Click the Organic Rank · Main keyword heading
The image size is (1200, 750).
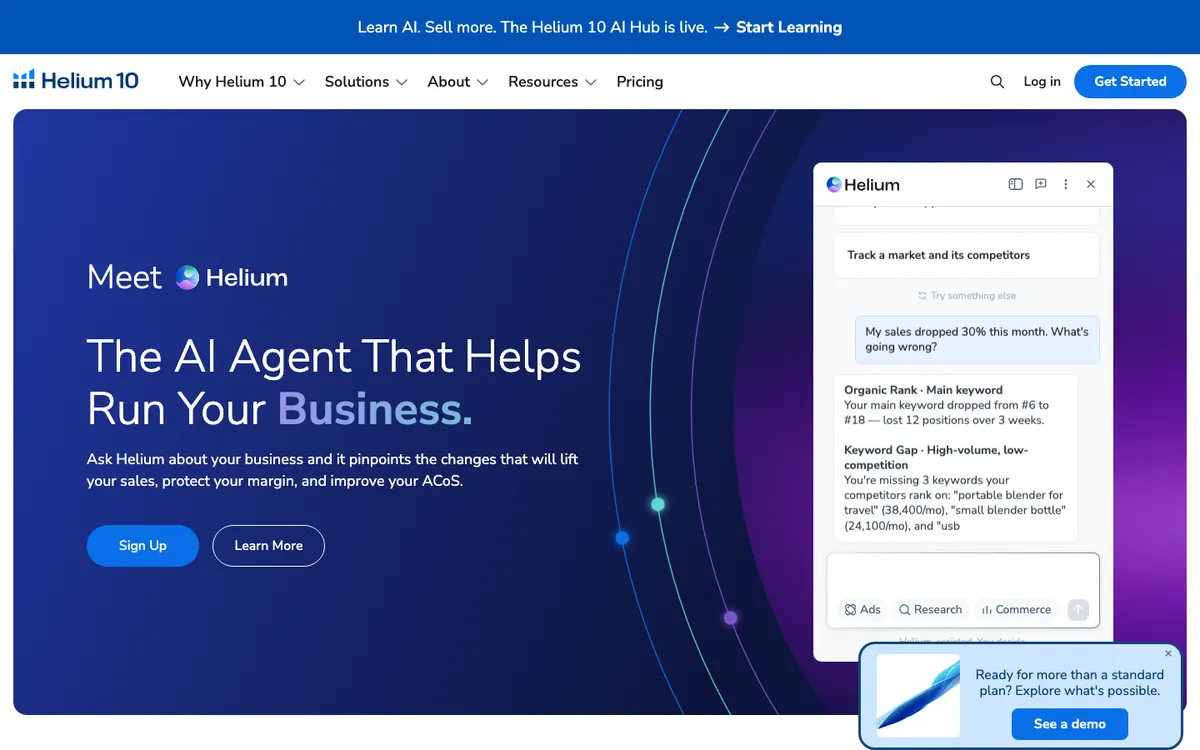923,390
